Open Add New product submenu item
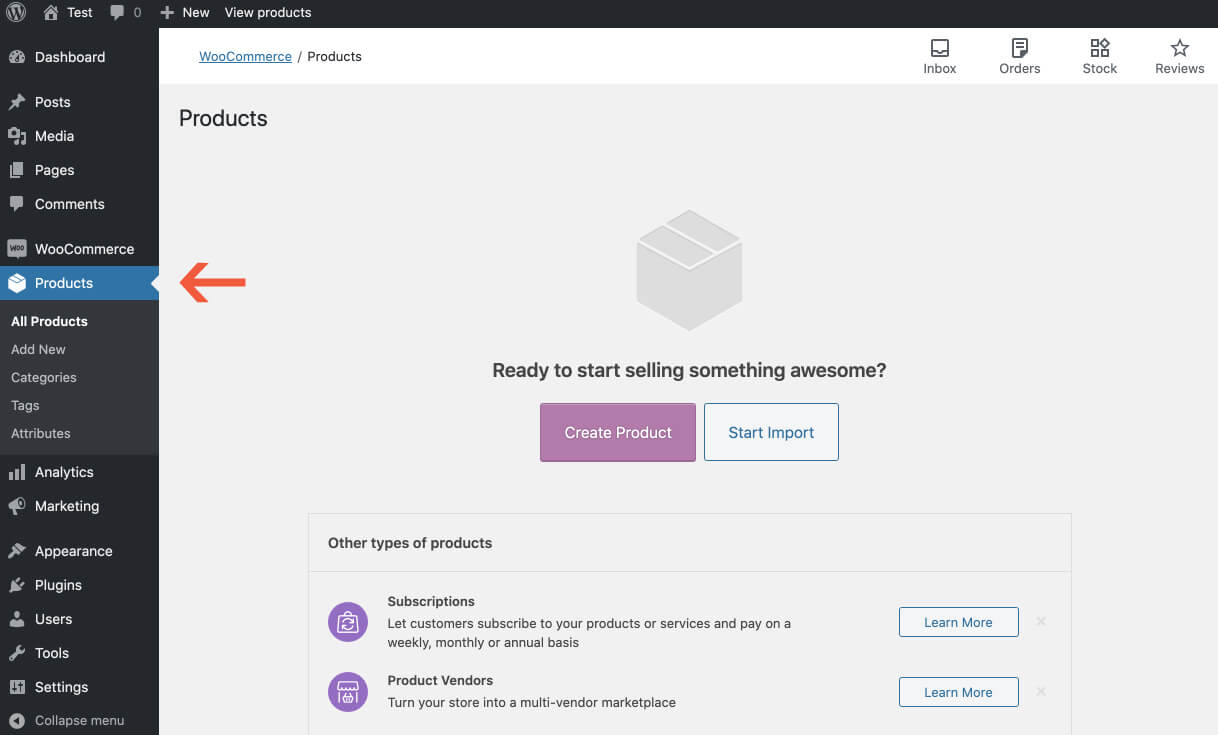 click(x=38, y=349)
